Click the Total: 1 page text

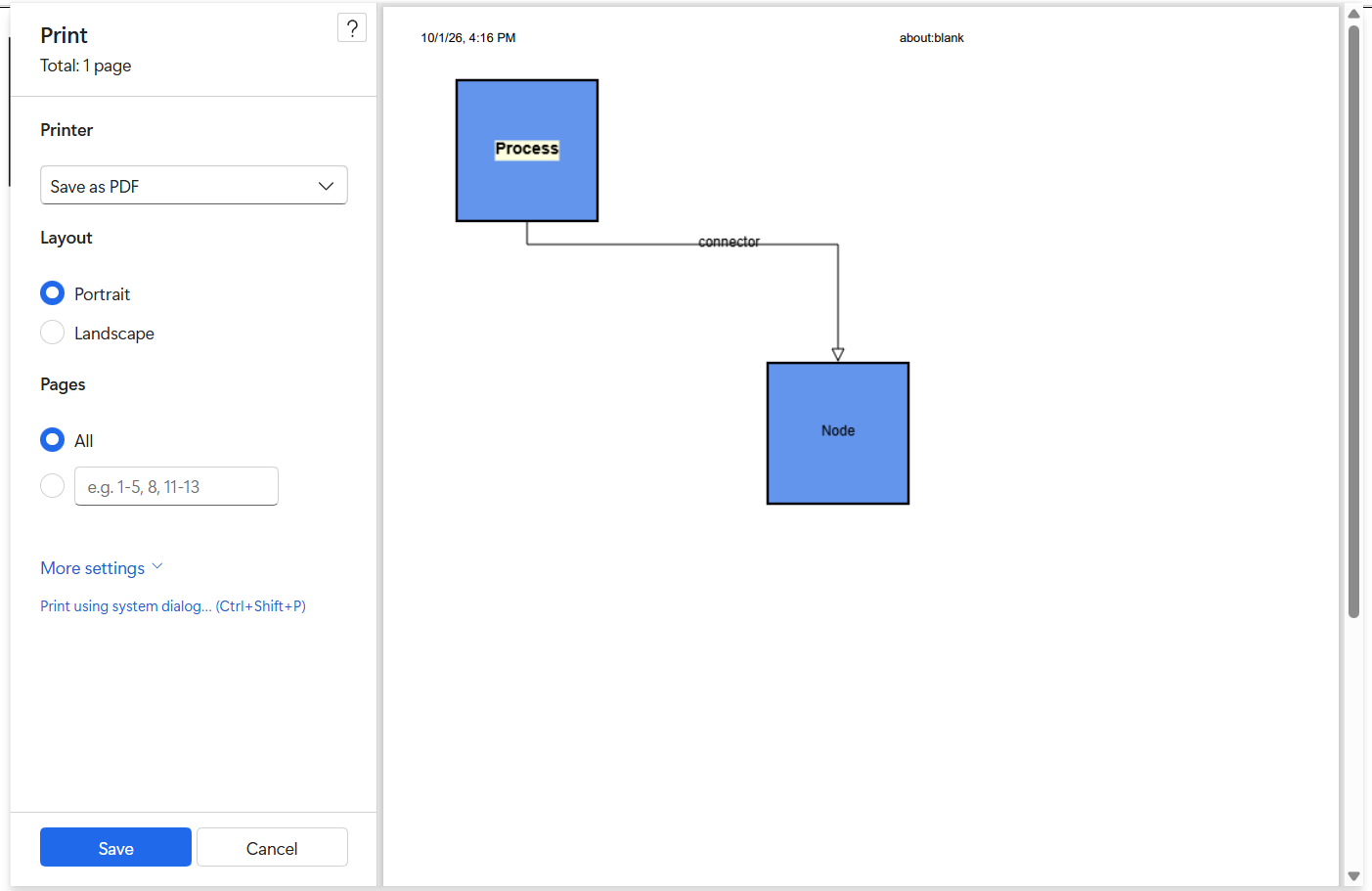[x=85, y=66]
